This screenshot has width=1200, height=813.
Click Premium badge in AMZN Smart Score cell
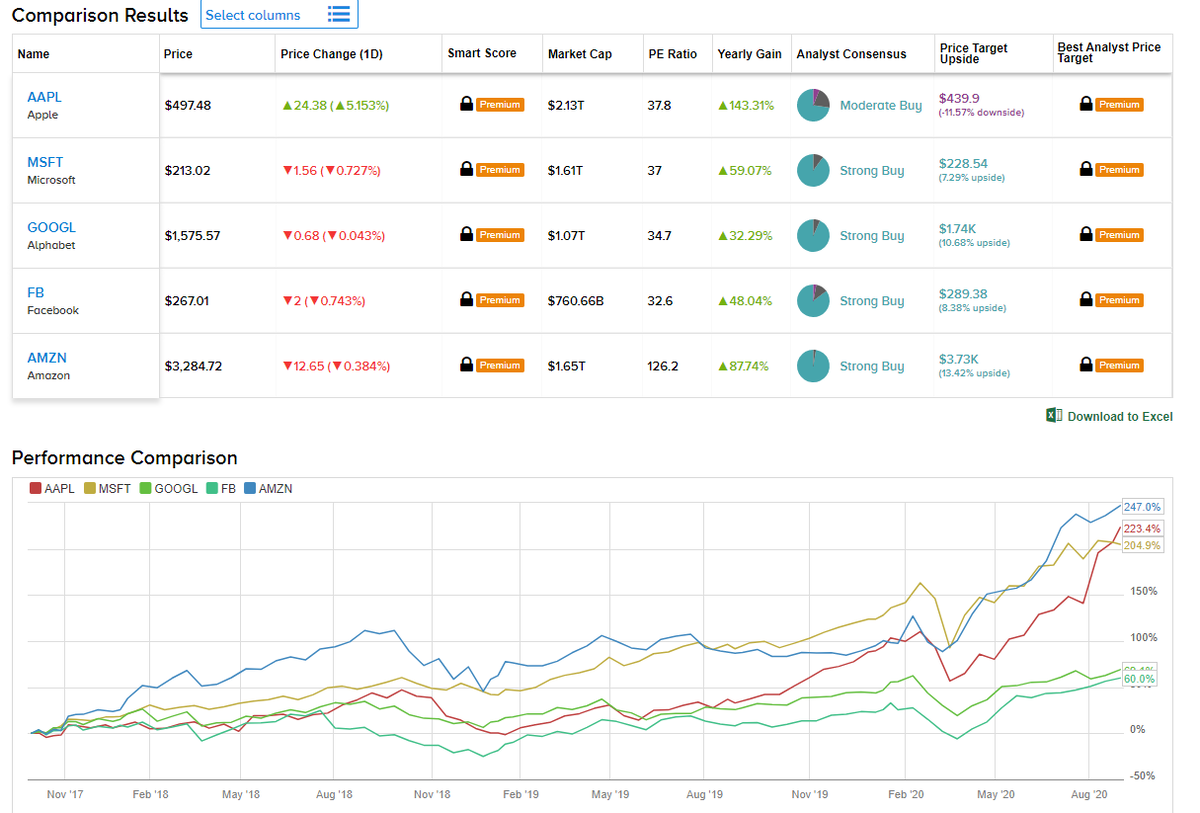click(x=500, y=365)
